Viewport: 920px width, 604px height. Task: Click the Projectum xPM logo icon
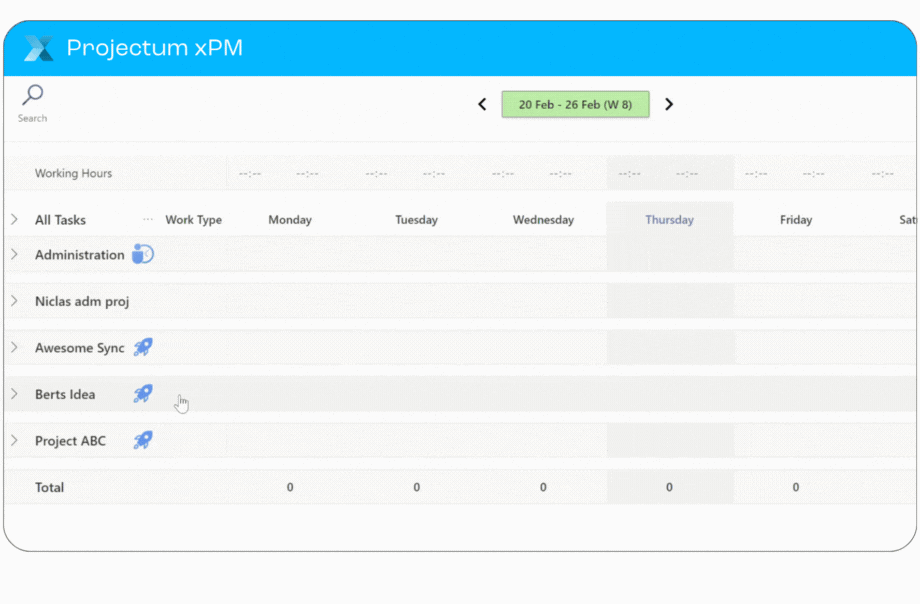coord(38,48)
